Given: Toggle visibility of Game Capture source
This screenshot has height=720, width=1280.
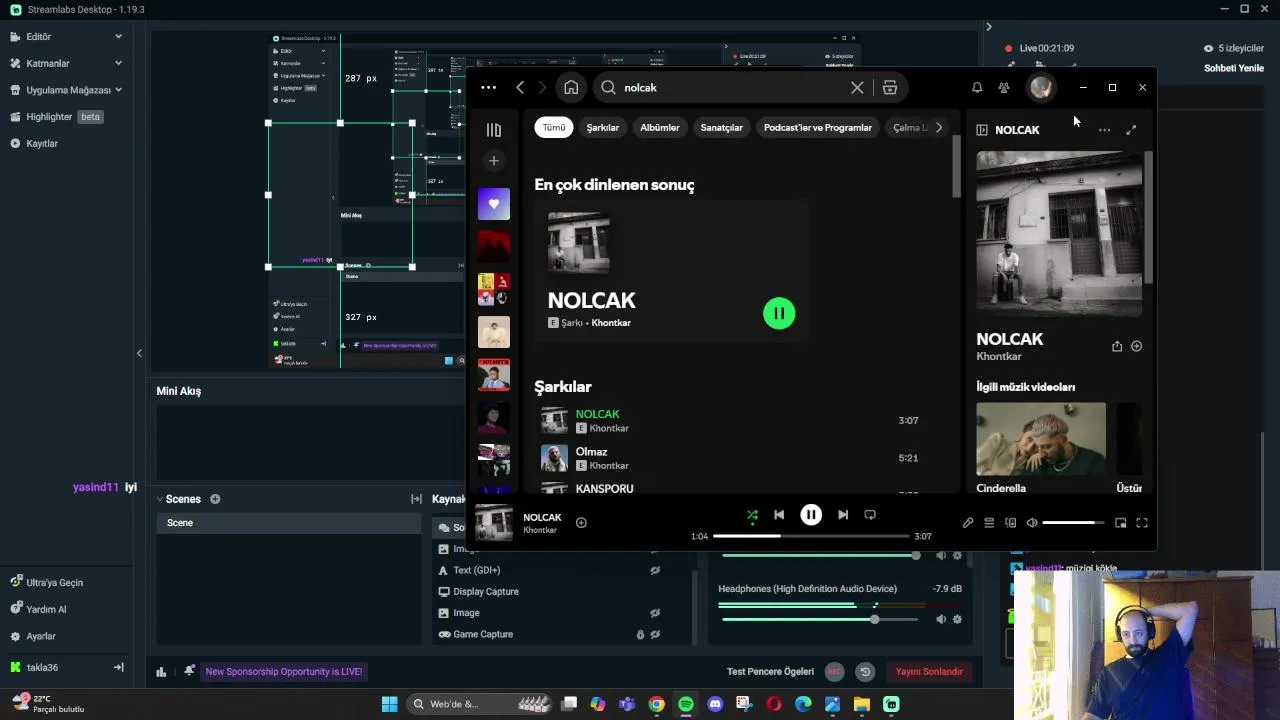Looking at the screenshot, I should click(655, 634).
